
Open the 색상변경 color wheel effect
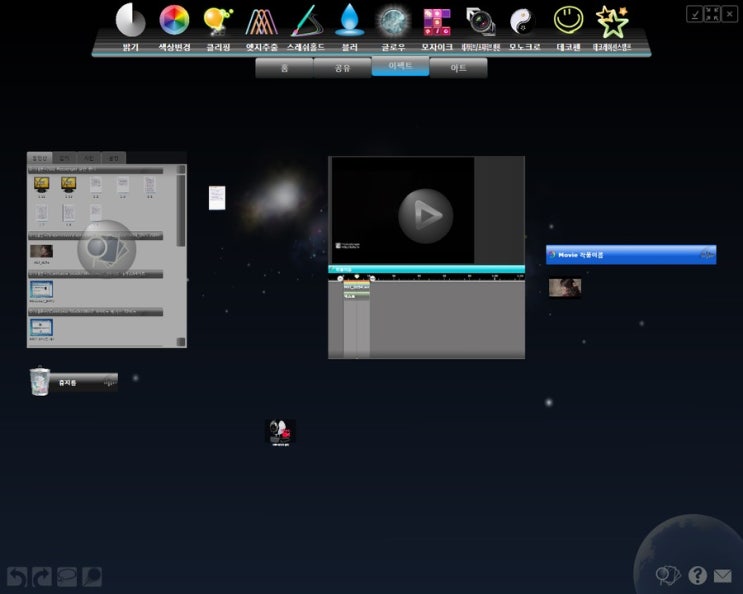[174, 21]
